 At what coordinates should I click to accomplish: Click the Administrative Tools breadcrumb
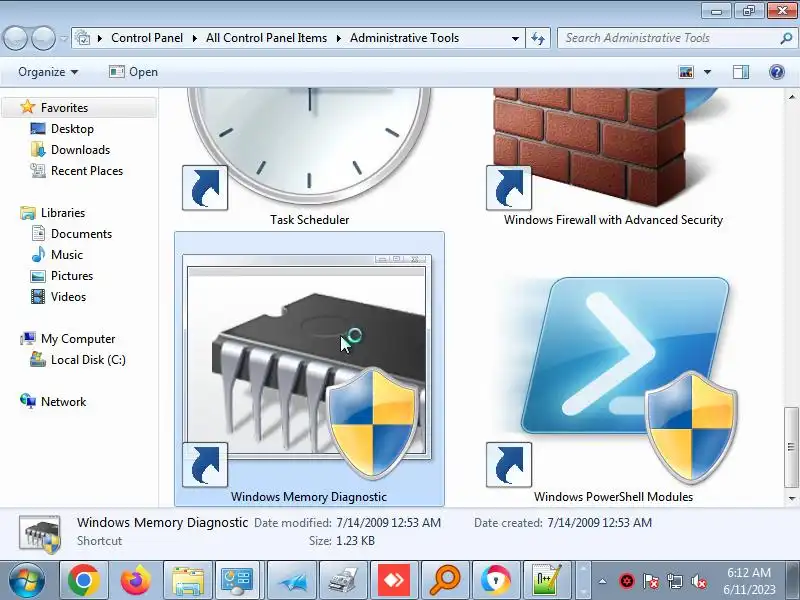(404, 38)
